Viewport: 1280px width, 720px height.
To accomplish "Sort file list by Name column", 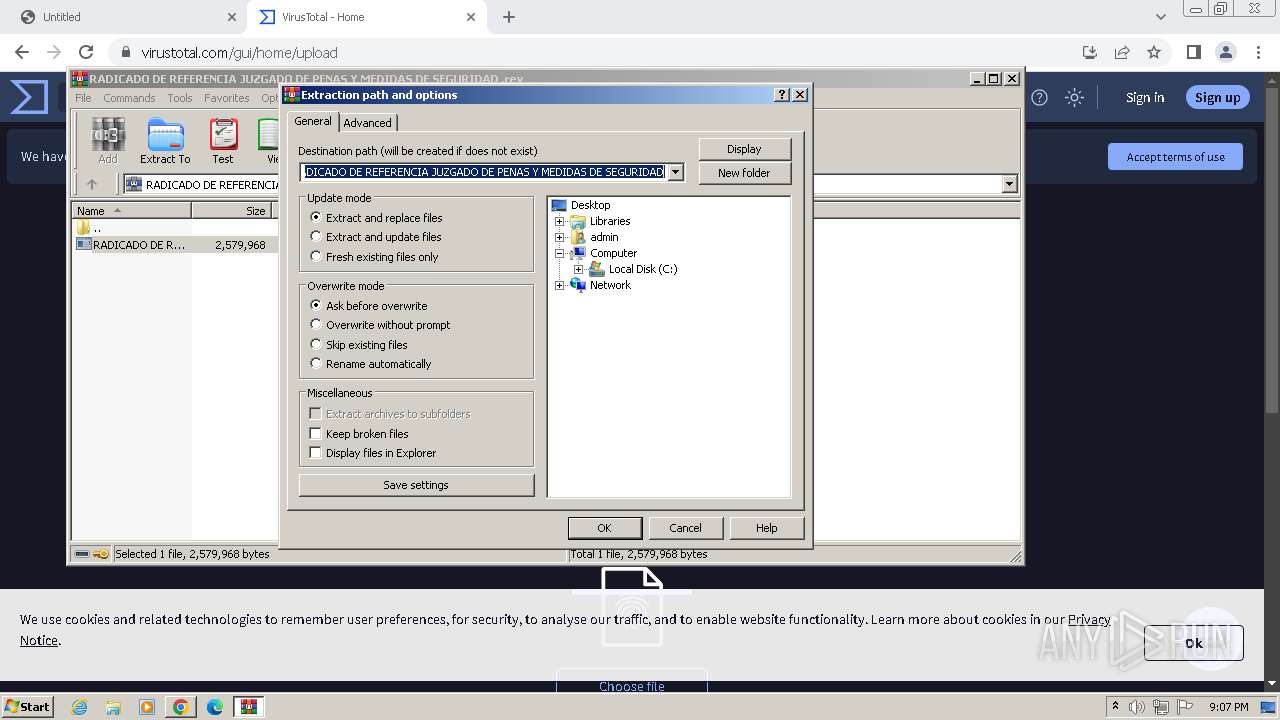I will (131, 210).
